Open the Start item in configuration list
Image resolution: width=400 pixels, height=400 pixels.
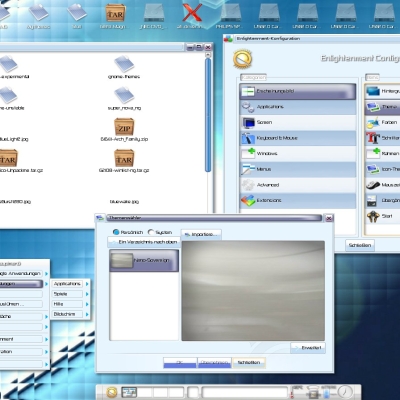point(382,216)
